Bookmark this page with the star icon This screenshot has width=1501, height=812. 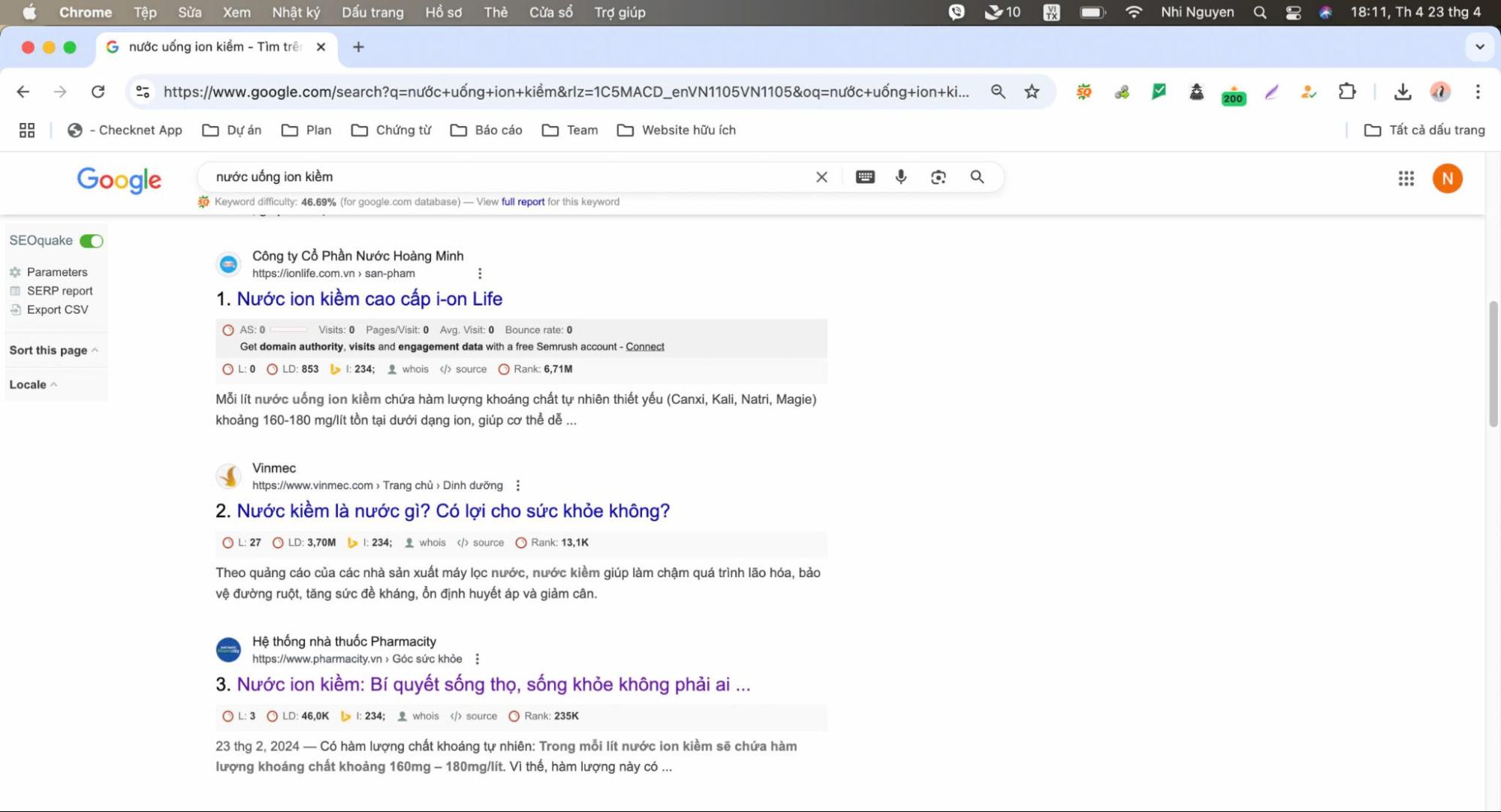1032,92
